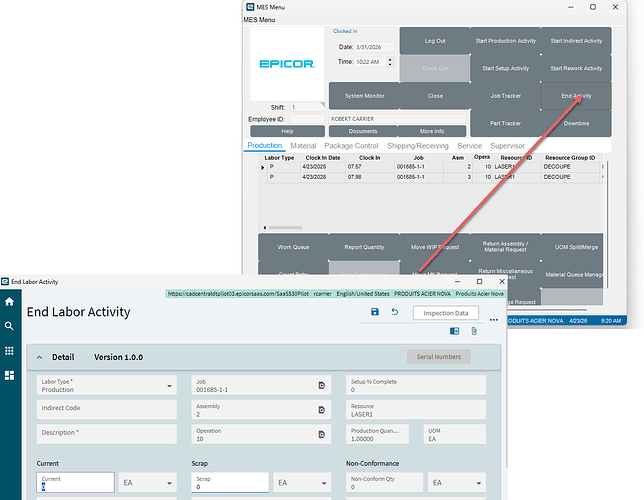Open the Job Tracker button

pos(506,96)
